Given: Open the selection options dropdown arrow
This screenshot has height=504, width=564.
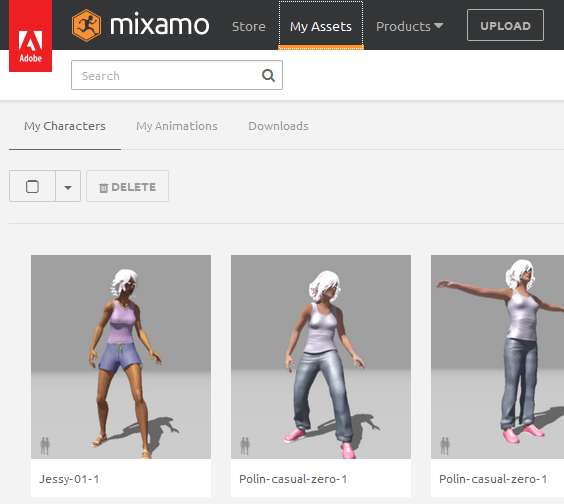Looking at the screenshot, I should pyautogui.click(x=68, y=187).
